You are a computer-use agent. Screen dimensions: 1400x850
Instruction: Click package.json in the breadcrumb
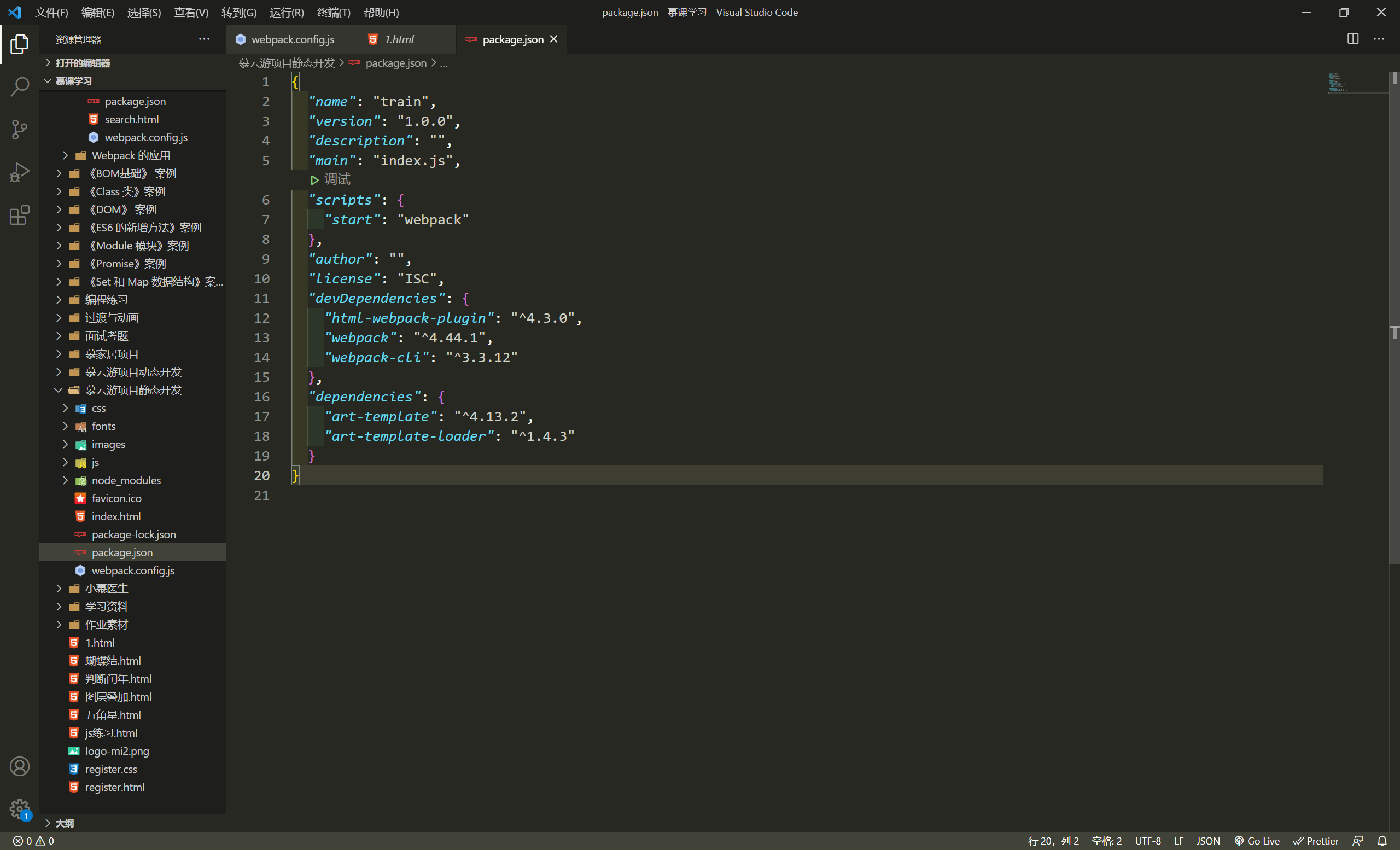(395, 63)
